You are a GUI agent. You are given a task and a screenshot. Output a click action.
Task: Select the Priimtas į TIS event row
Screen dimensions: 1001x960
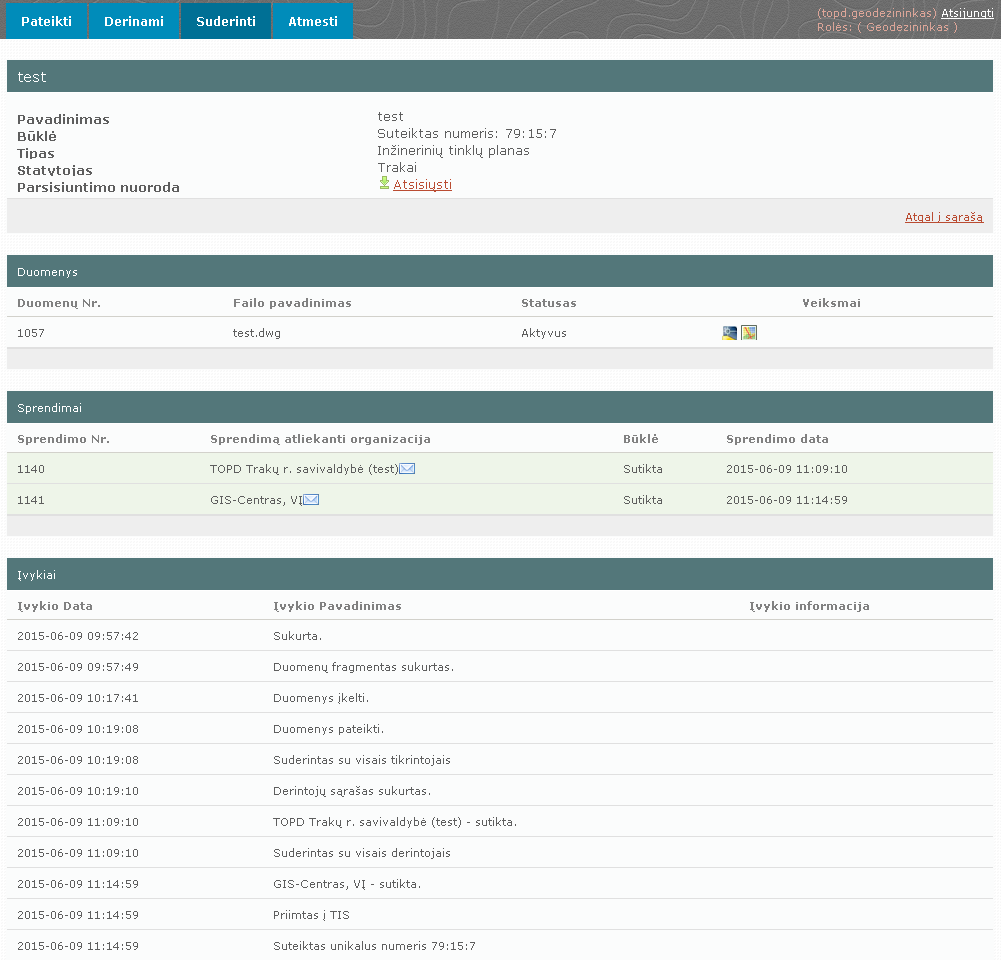(311, 915)
